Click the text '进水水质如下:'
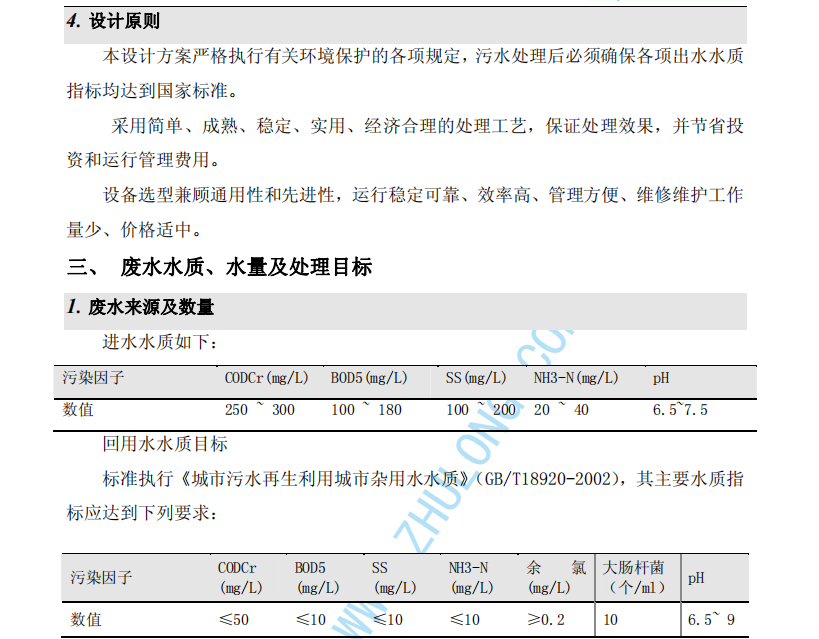The height and width of the screenshot is (639, 819). 160,342
